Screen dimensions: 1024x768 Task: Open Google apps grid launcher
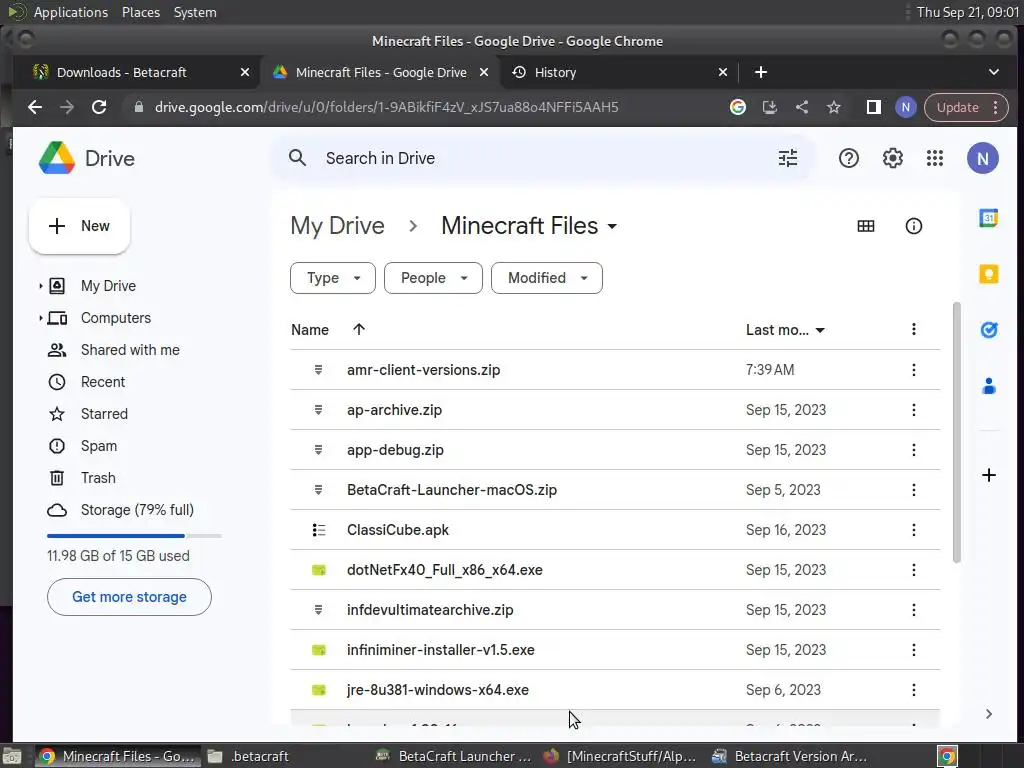935,158
